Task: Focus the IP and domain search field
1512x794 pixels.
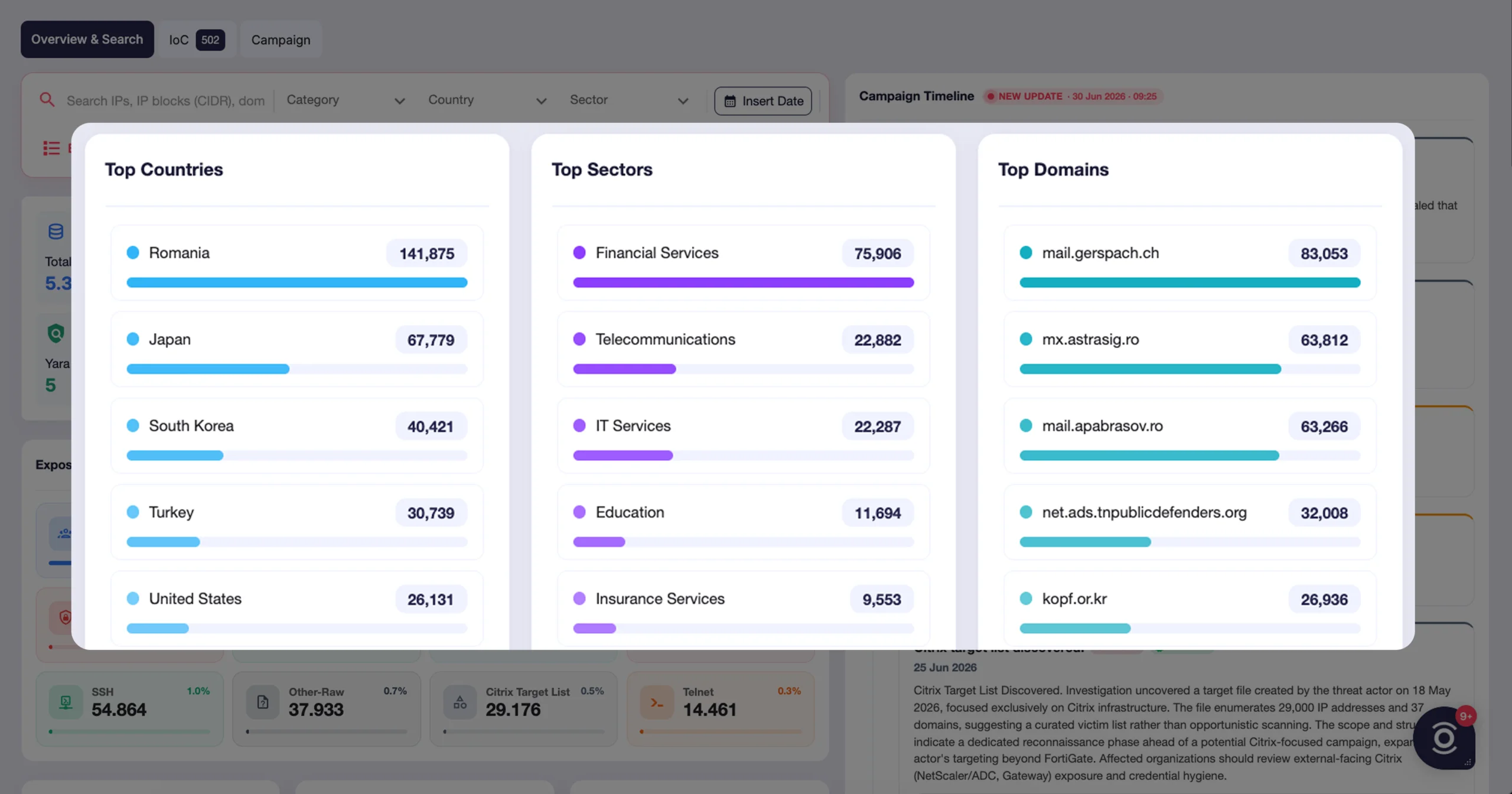Action: coord(165,100)
